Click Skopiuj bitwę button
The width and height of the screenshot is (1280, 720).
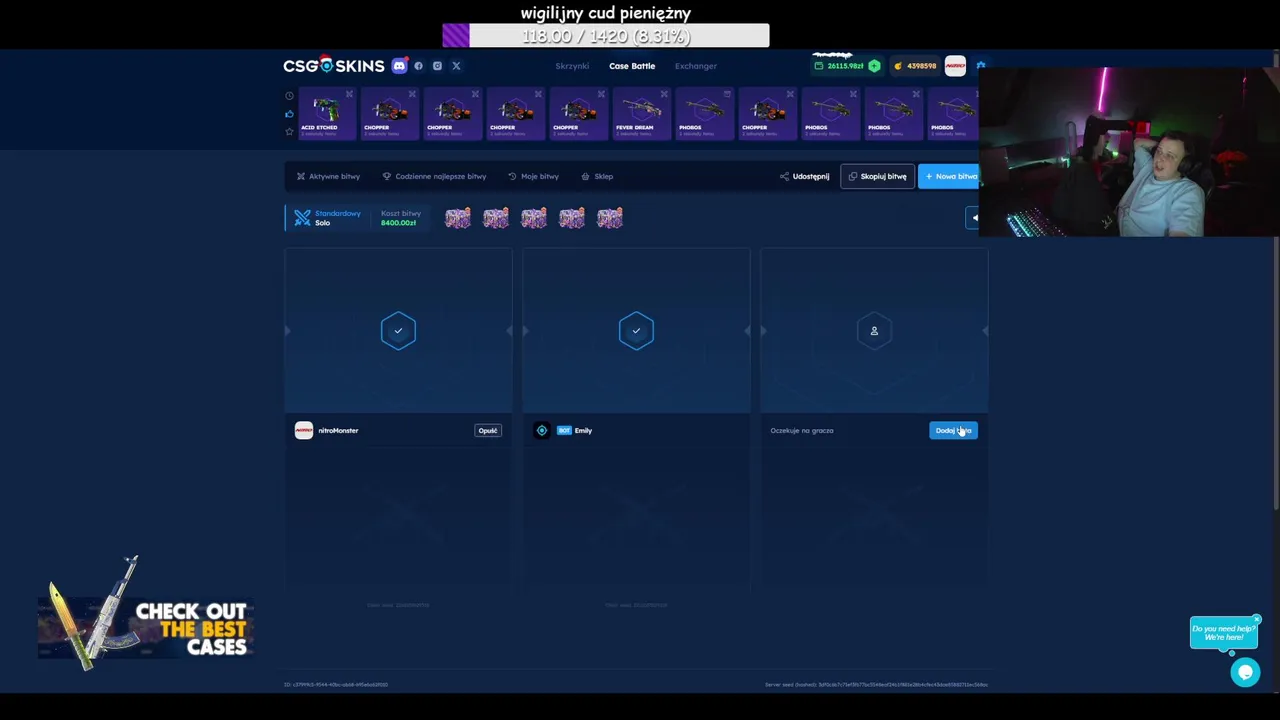(877, 176)
